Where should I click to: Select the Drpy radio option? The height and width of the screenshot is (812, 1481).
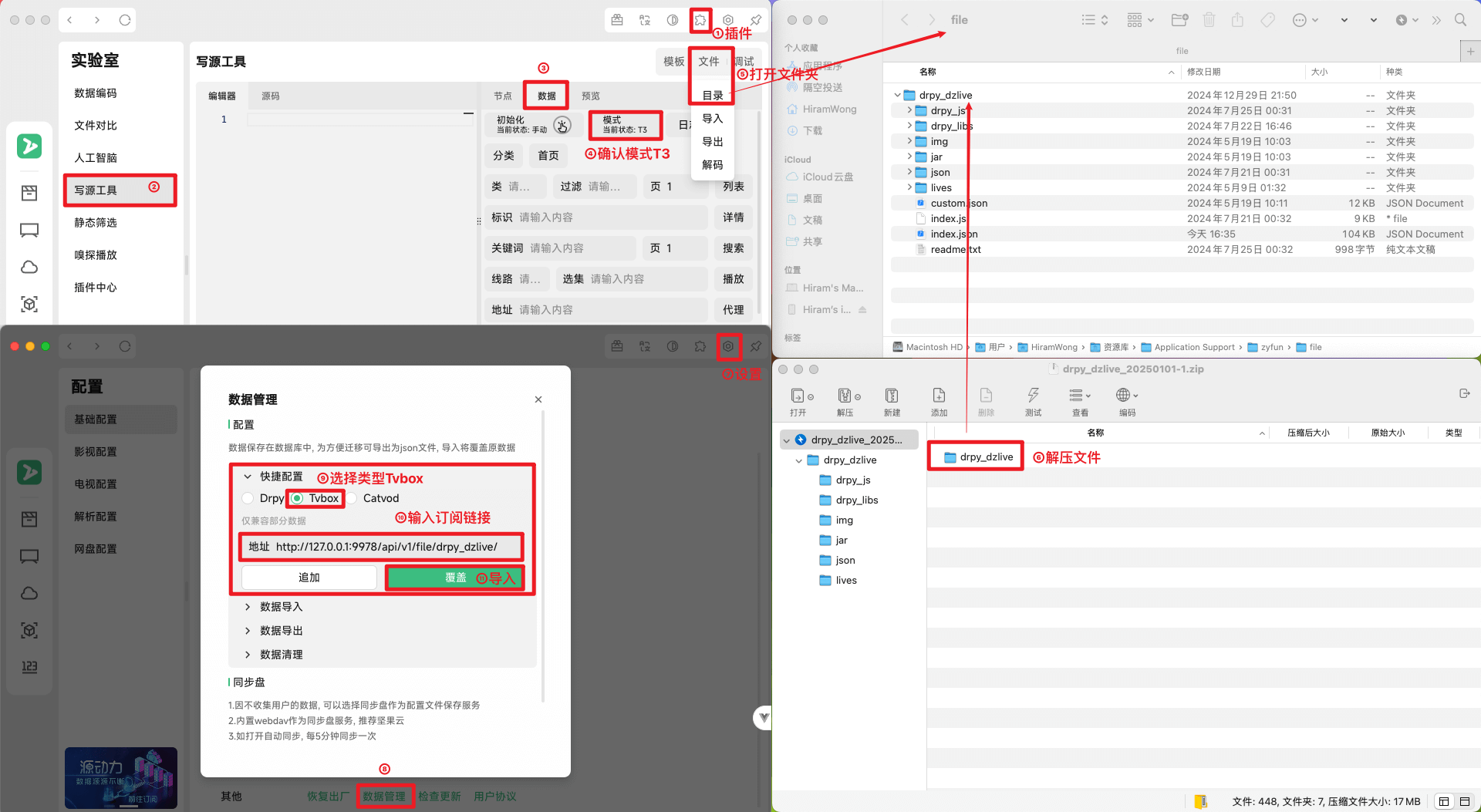click(x=248, y=498)
